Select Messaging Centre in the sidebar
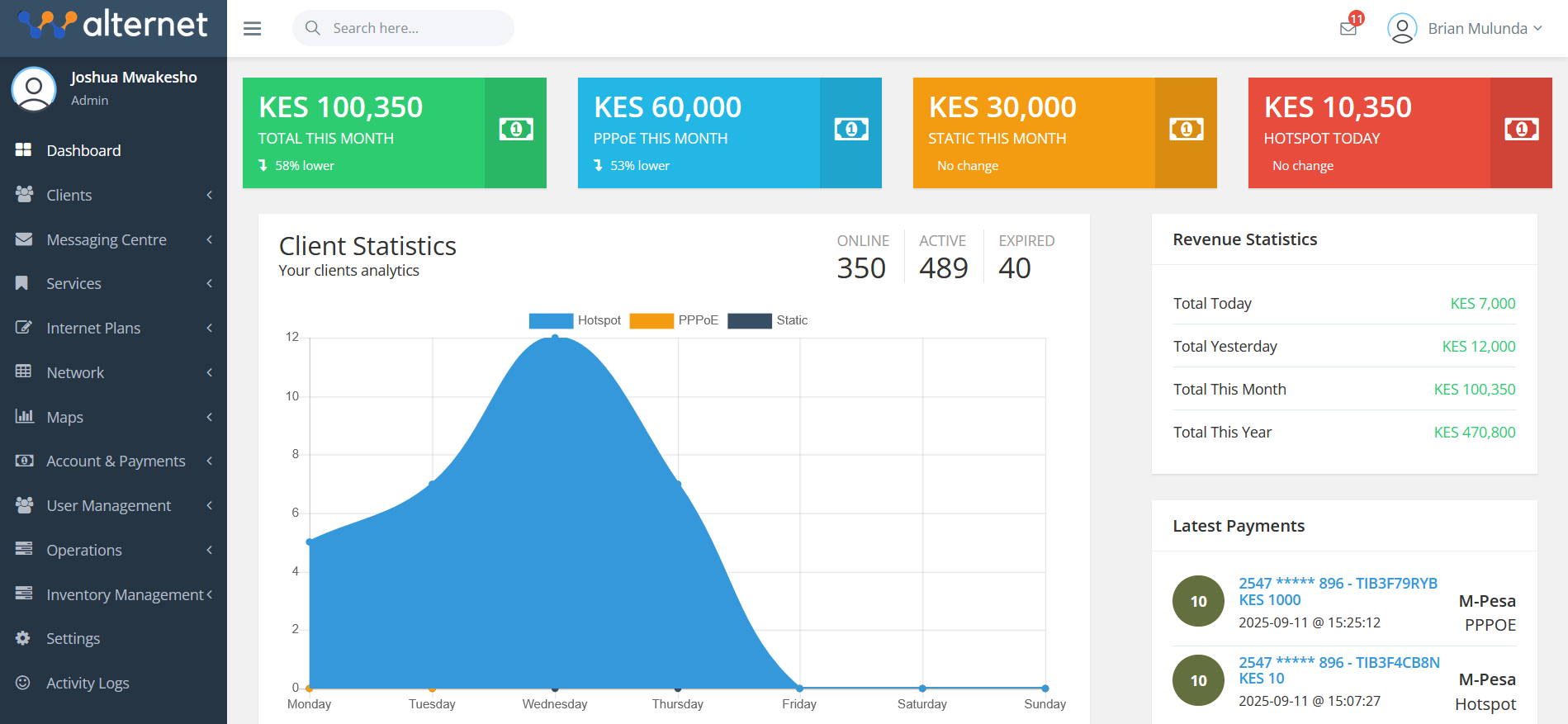 coord(107,239)
